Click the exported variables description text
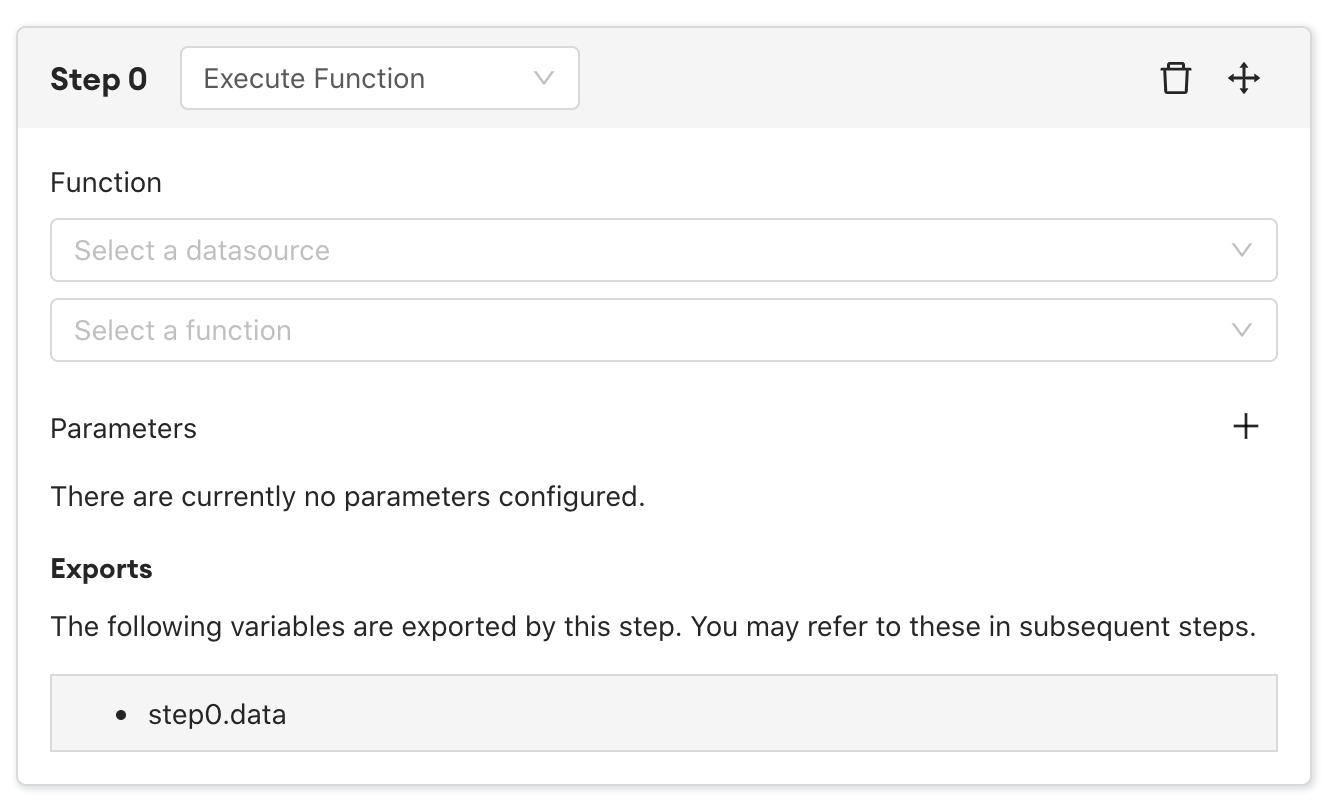The image size is (1334, 806). click(652, 627)
